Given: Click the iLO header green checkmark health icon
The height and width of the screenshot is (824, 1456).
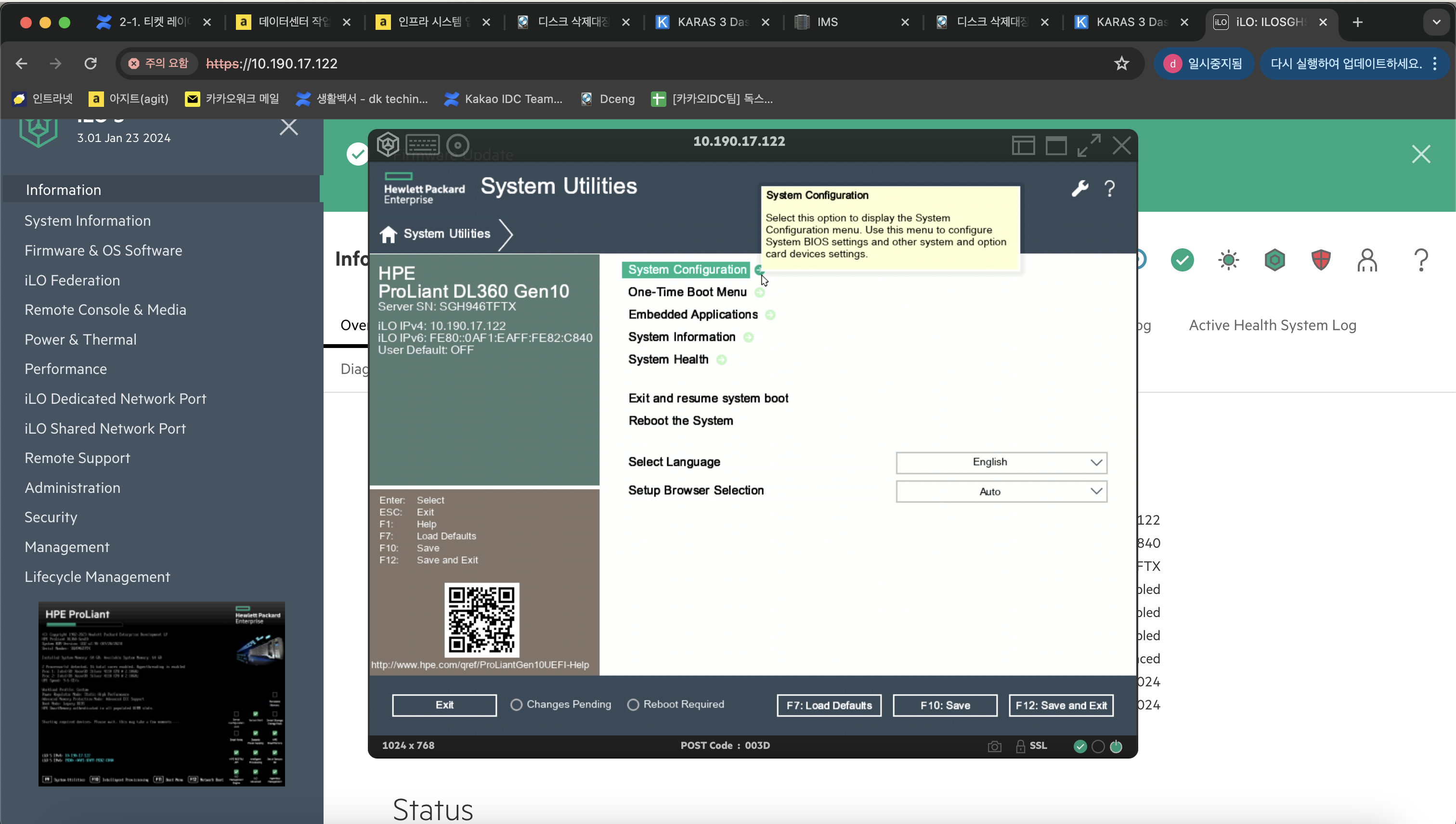Looking at the screenshot, I should 1182,260.
